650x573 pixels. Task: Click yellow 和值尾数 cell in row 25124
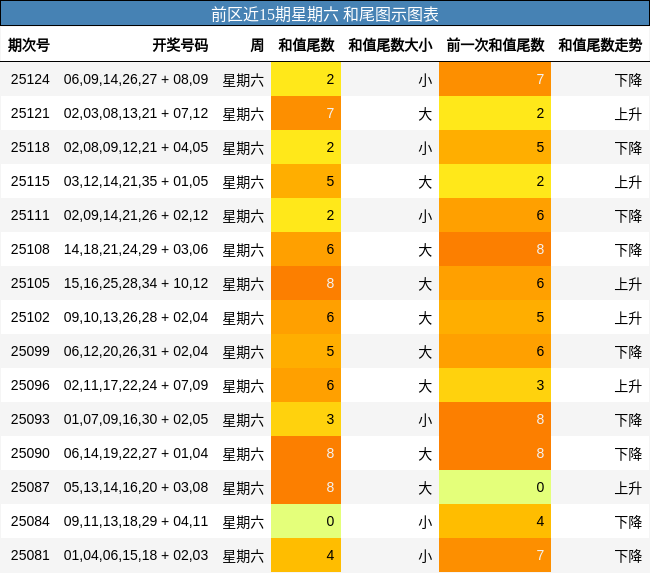click(306, 79)
